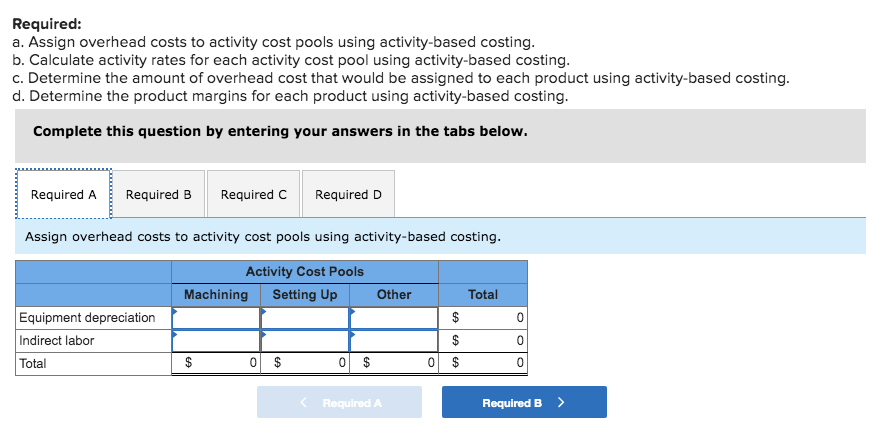Click requirement b 'Calculate activity rates' text
This screenshot has height=435, width=888.
(291, 60)
